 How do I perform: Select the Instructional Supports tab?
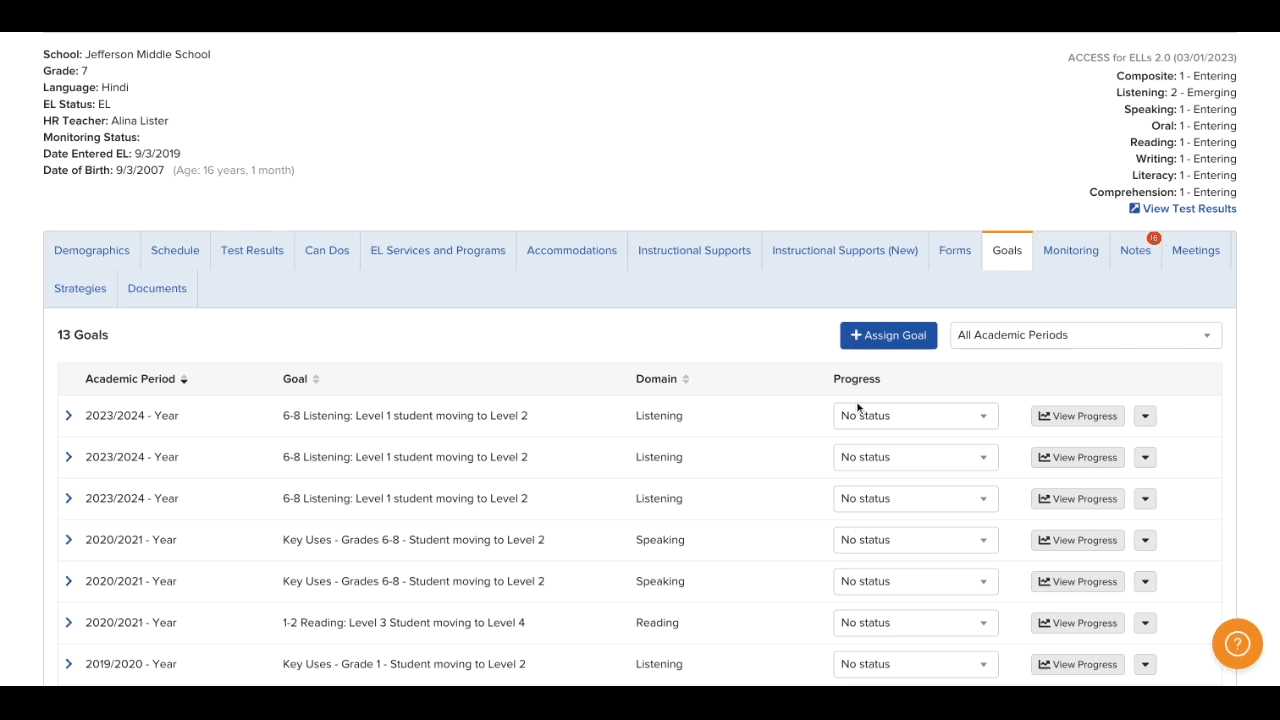pyautogui.click(x=694, y=250)
